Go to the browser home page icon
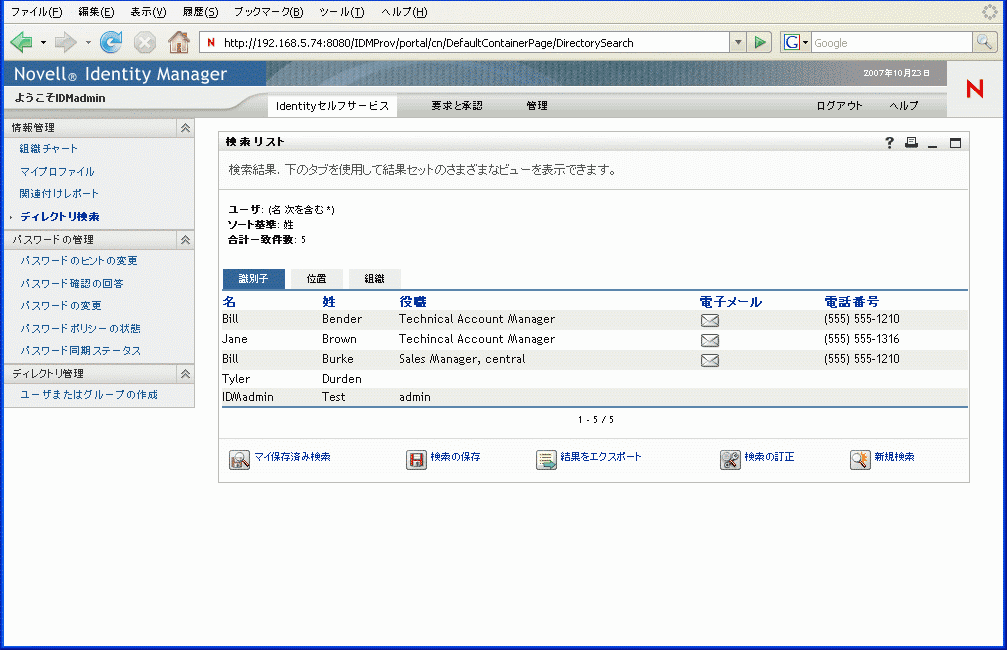Screen dimensions: 1007x650 (179, 42)
